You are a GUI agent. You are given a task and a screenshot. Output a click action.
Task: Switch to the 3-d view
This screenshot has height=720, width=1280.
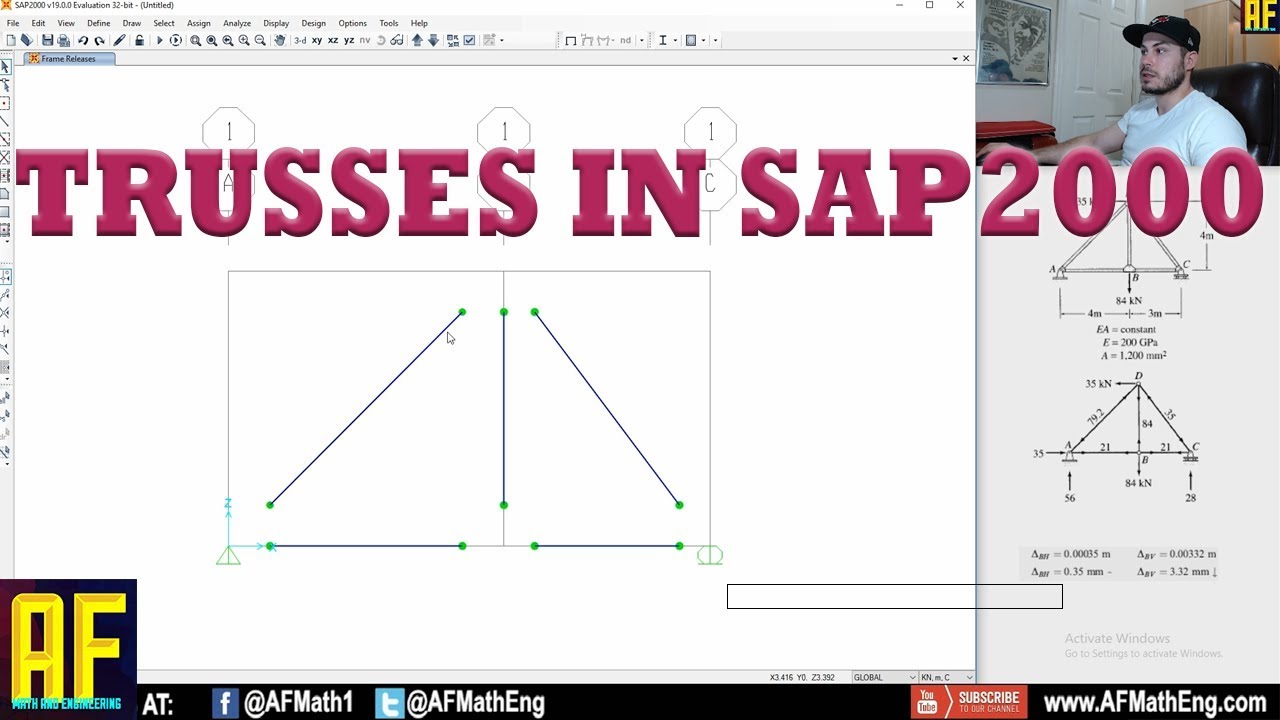coord(300,40)
